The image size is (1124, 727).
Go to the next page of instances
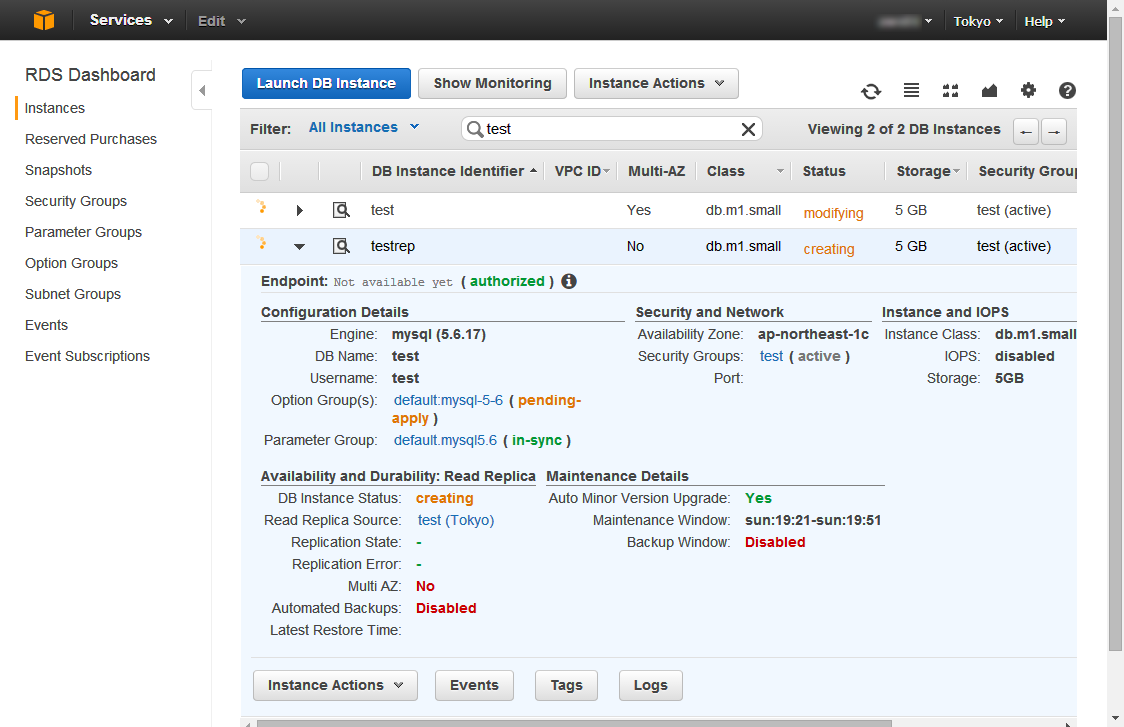(1054, 132)
